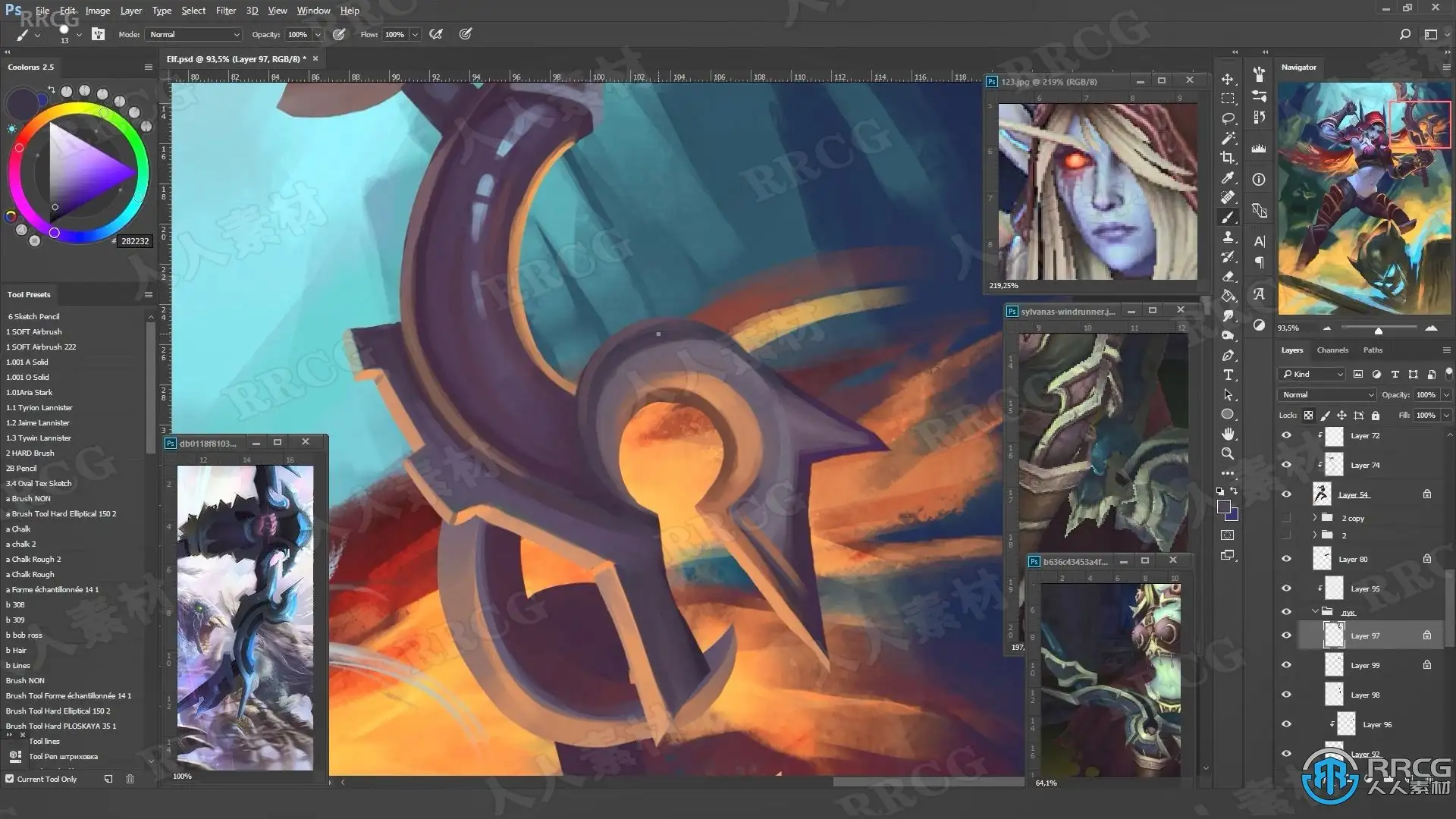1456x819 pixels.
Task: Open the Image menu
Action: point(97,11)
